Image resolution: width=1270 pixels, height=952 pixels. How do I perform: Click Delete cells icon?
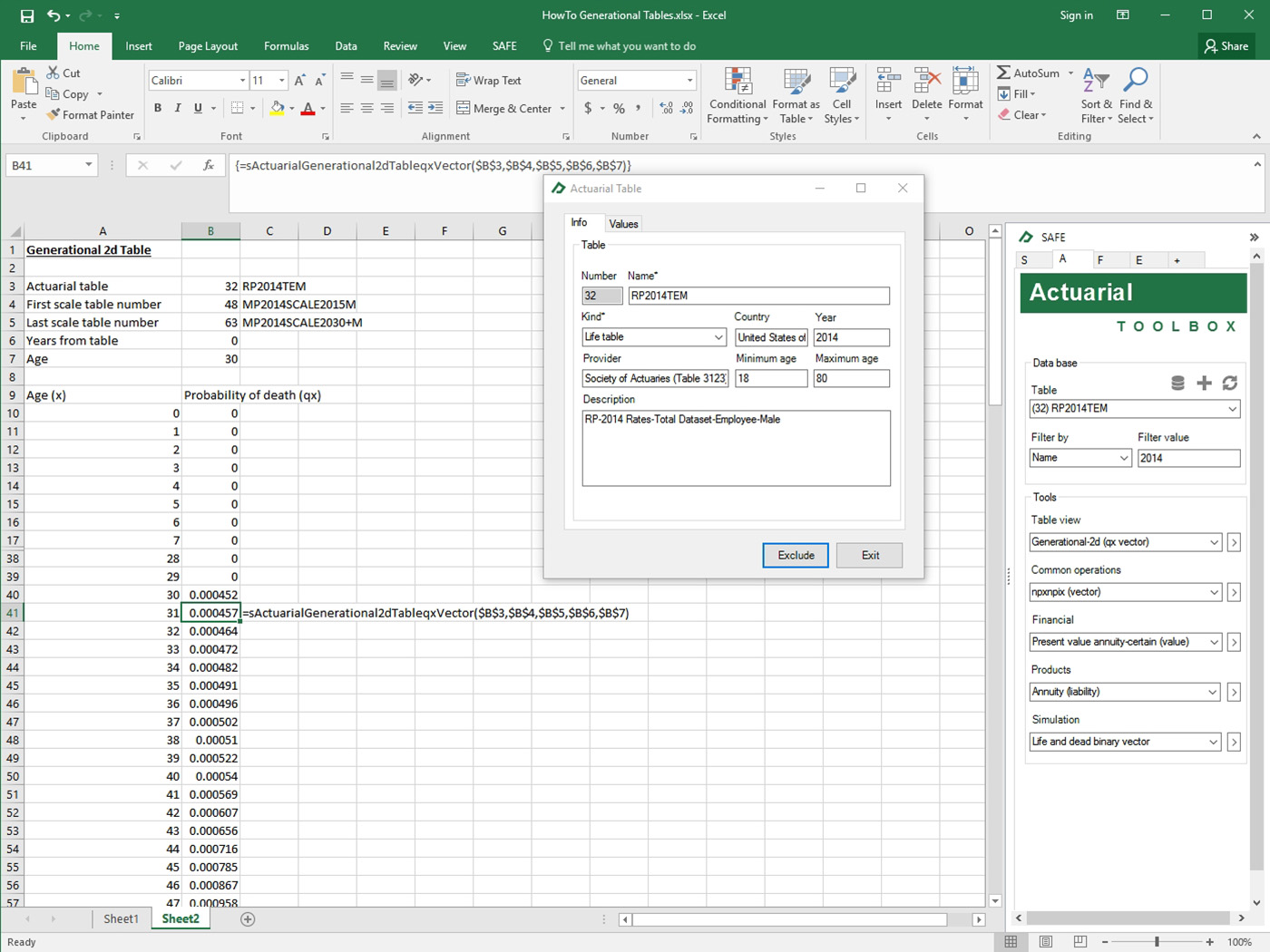926,82
